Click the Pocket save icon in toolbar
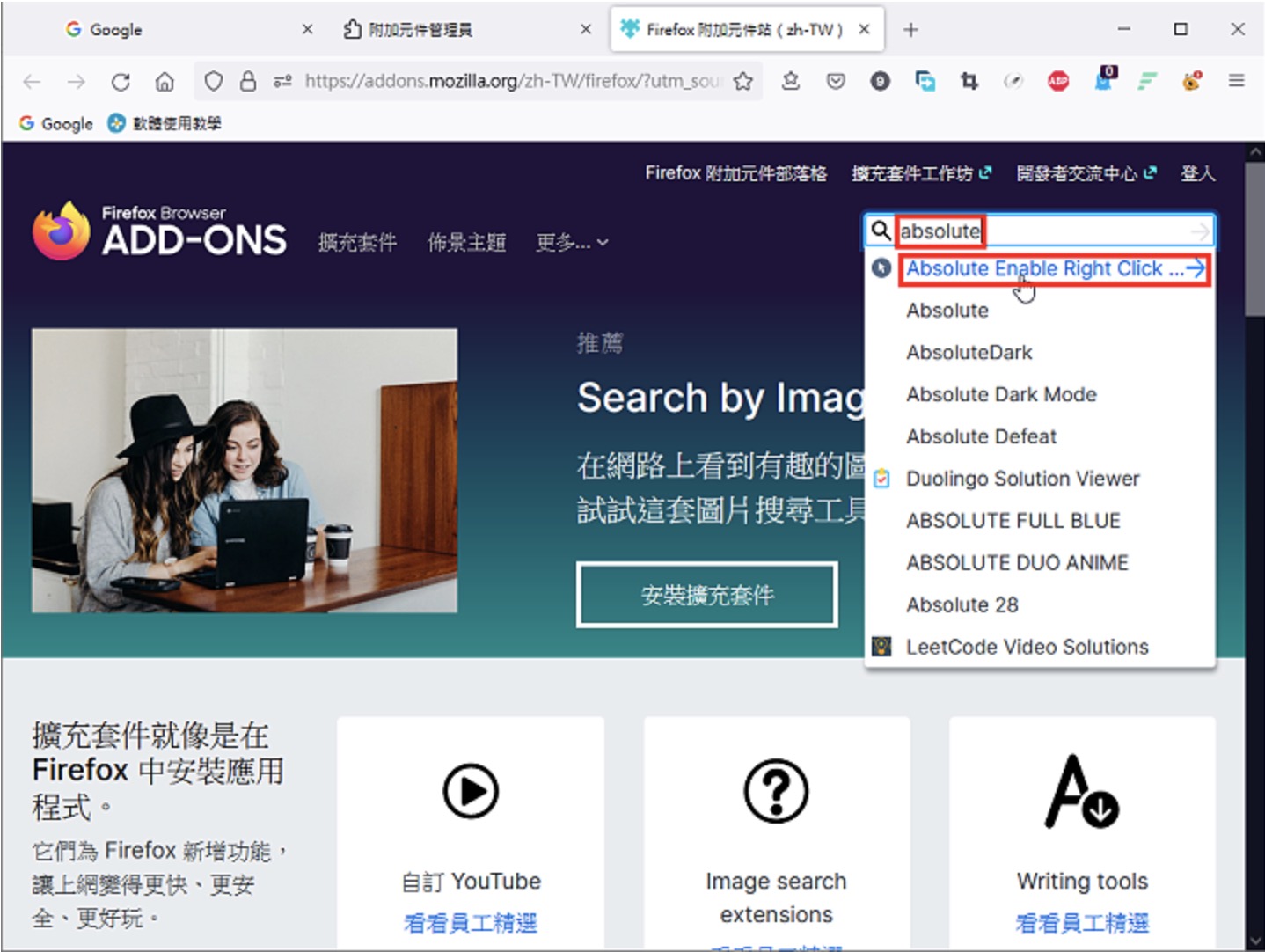Screen dimensions: 1265x952 click(836, 82)
